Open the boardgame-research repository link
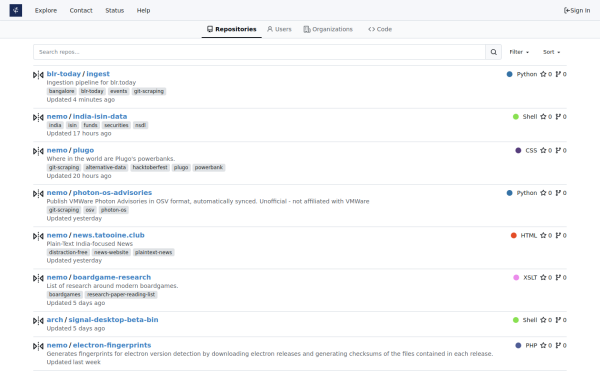 pos(112,277)
